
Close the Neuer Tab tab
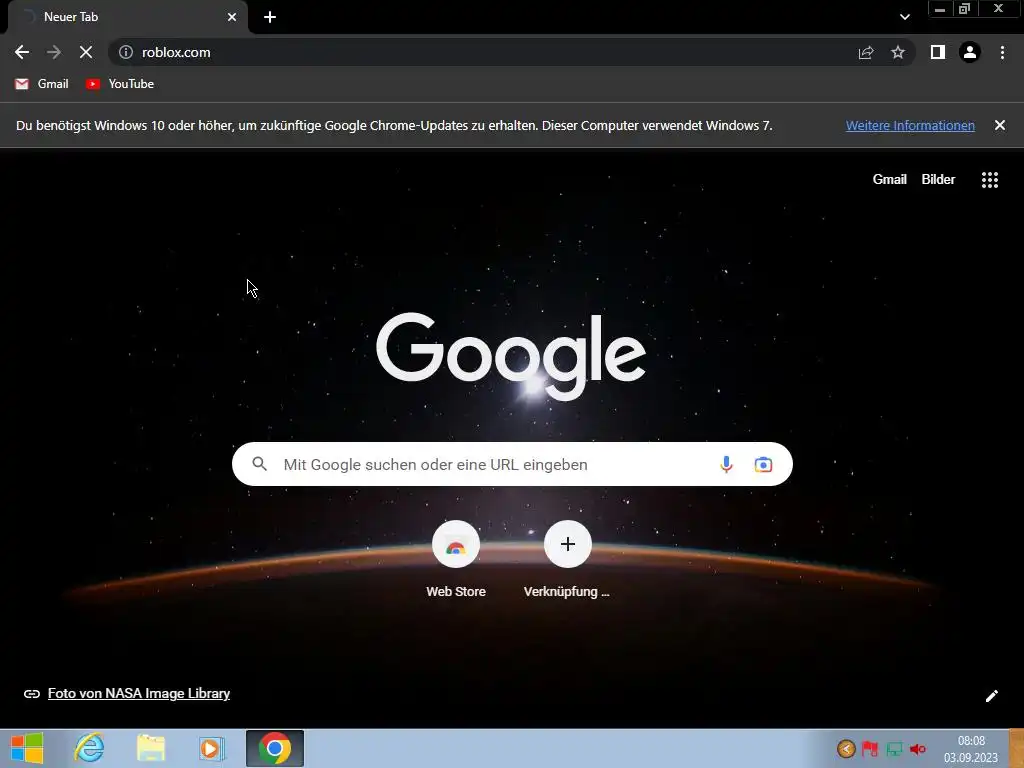click(232, 17)
